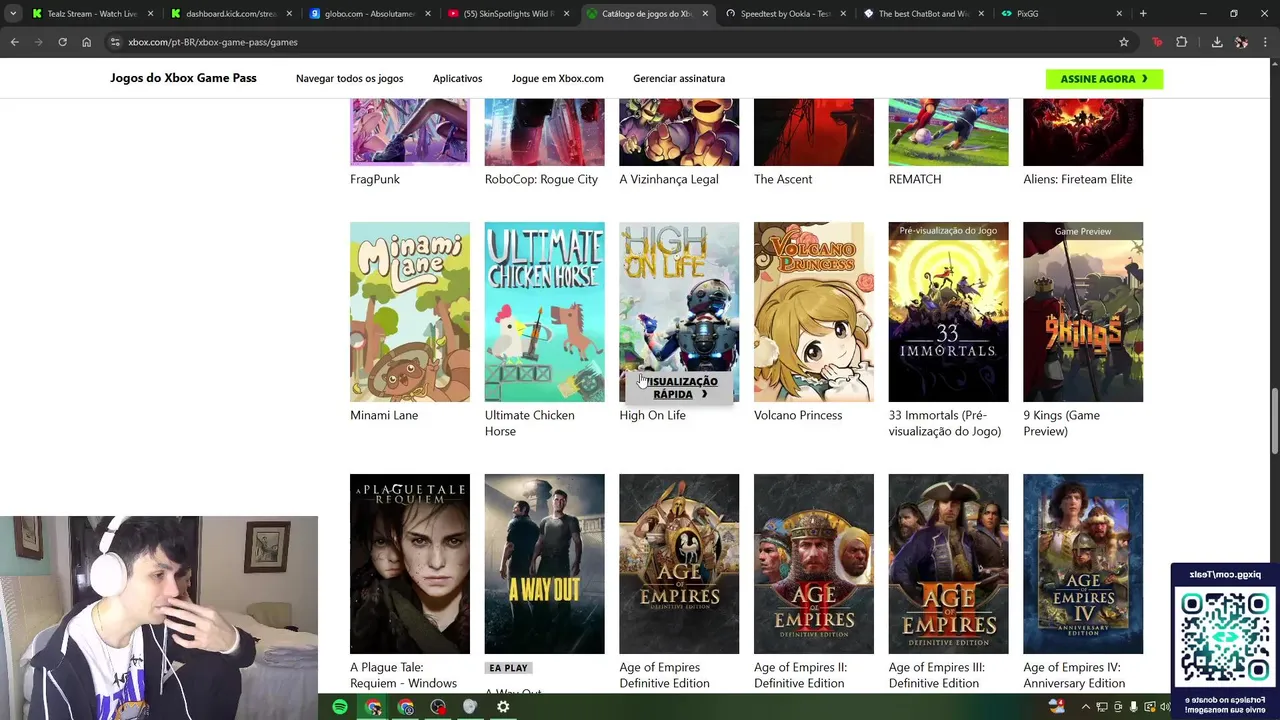Show hidden system tray icons chevron
The height and width of the screenshot is (720, 1280).
[1086, 707]
